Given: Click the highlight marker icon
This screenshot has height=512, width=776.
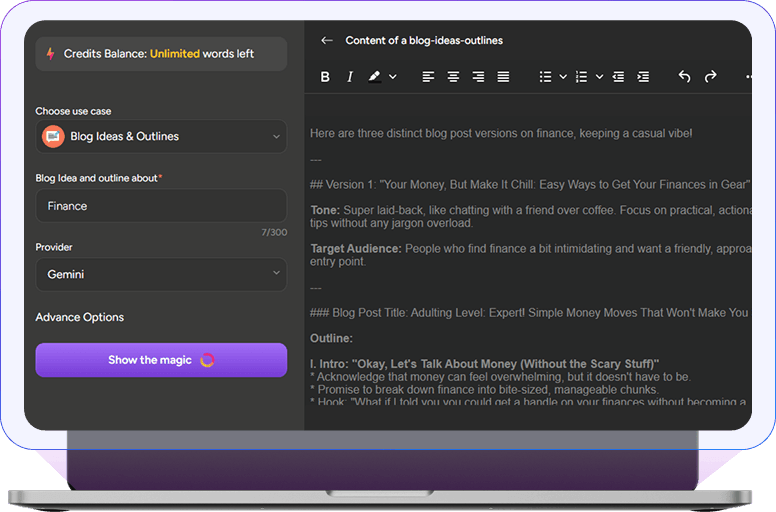Looking at the screenshot, I should click(374, 77).
